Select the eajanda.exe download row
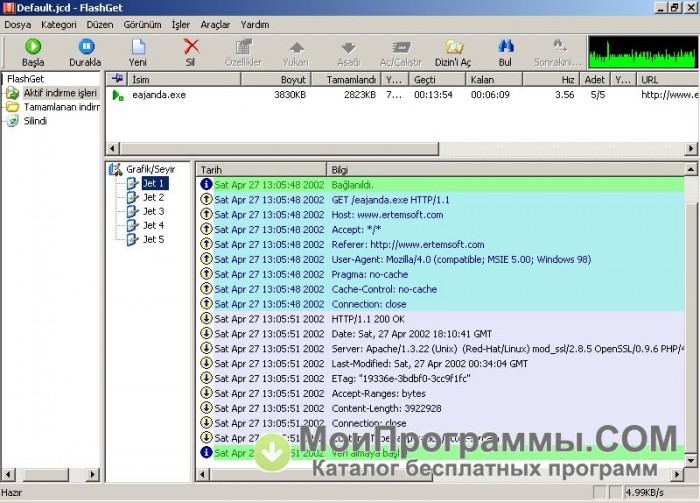 [x=402, y=95]
